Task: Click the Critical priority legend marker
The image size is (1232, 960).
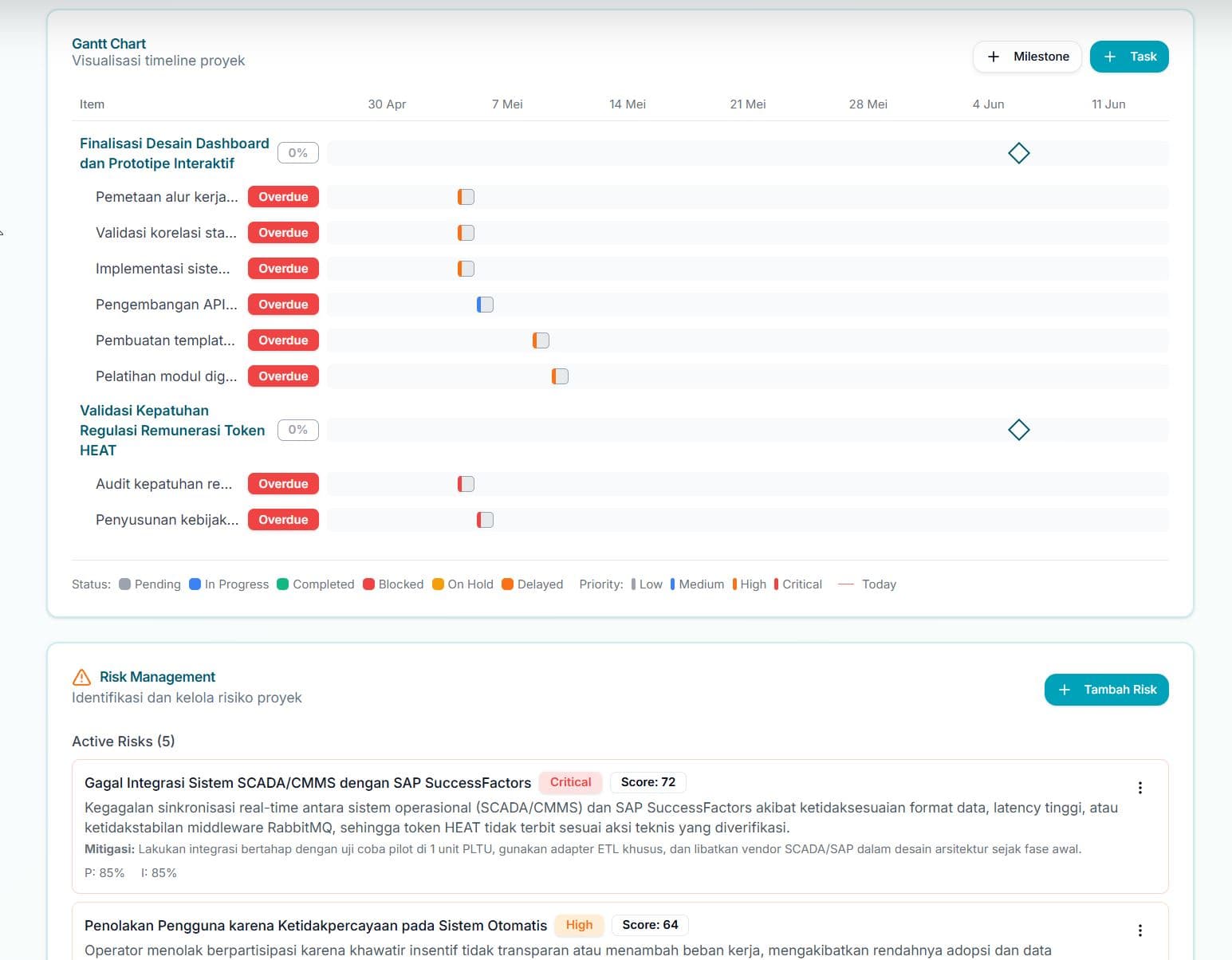Action: (777, 584)
